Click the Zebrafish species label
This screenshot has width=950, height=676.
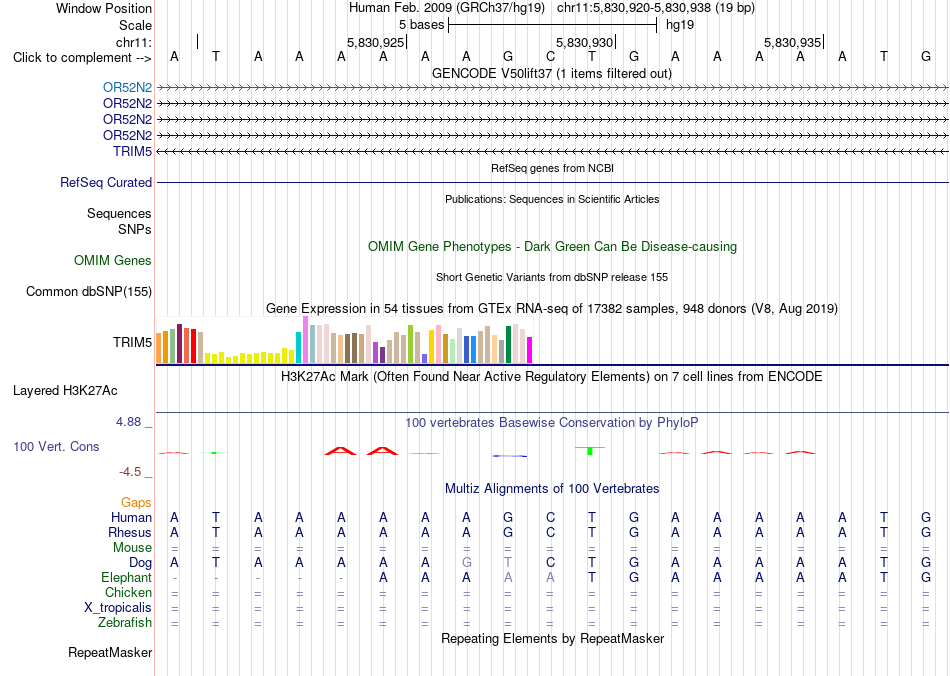(x=125, y=623)
